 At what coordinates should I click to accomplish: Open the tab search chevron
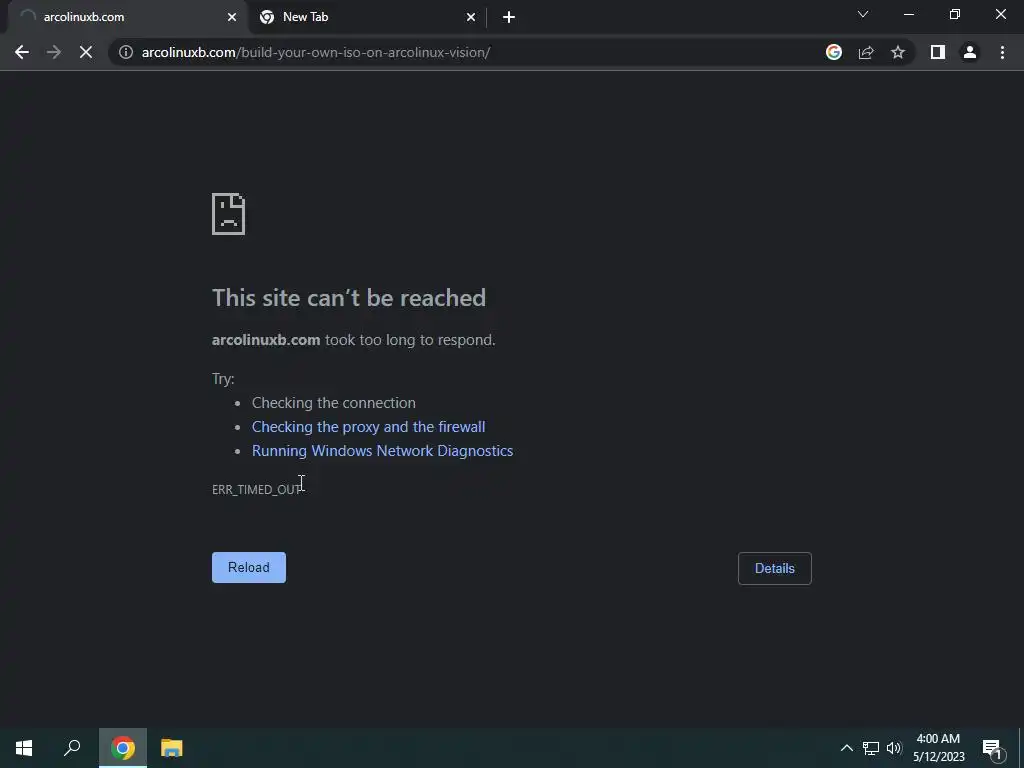pos(863,14)
